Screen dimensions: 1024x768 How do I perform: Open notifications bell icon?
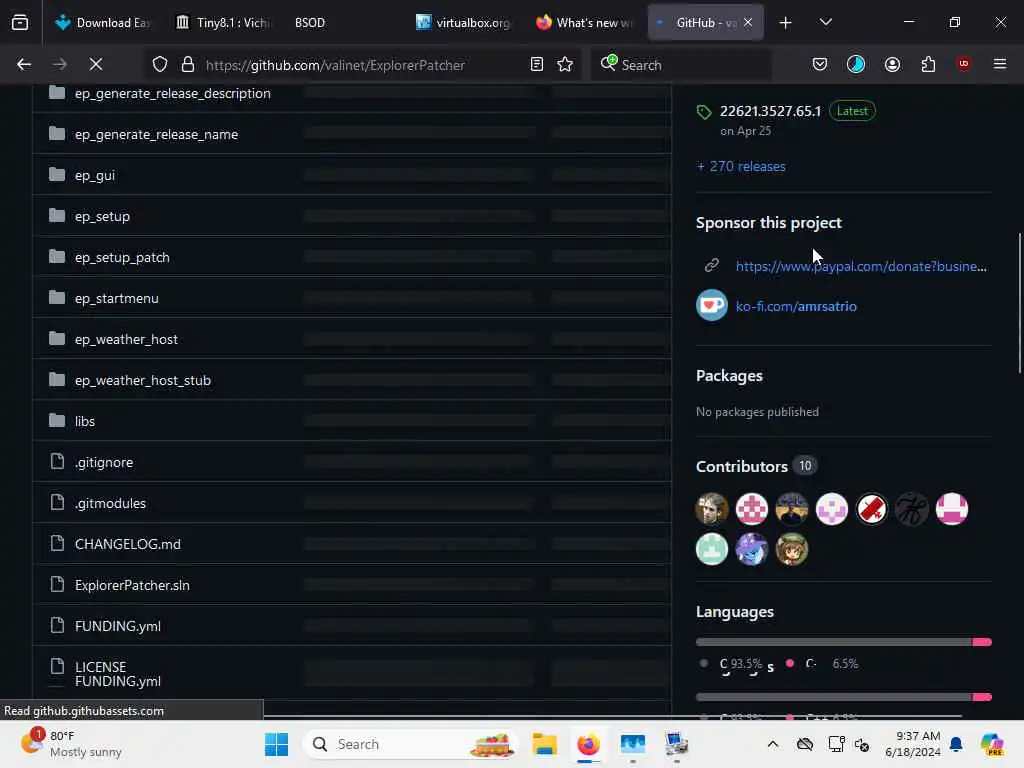pyautogui.click(x=956, y=744)
